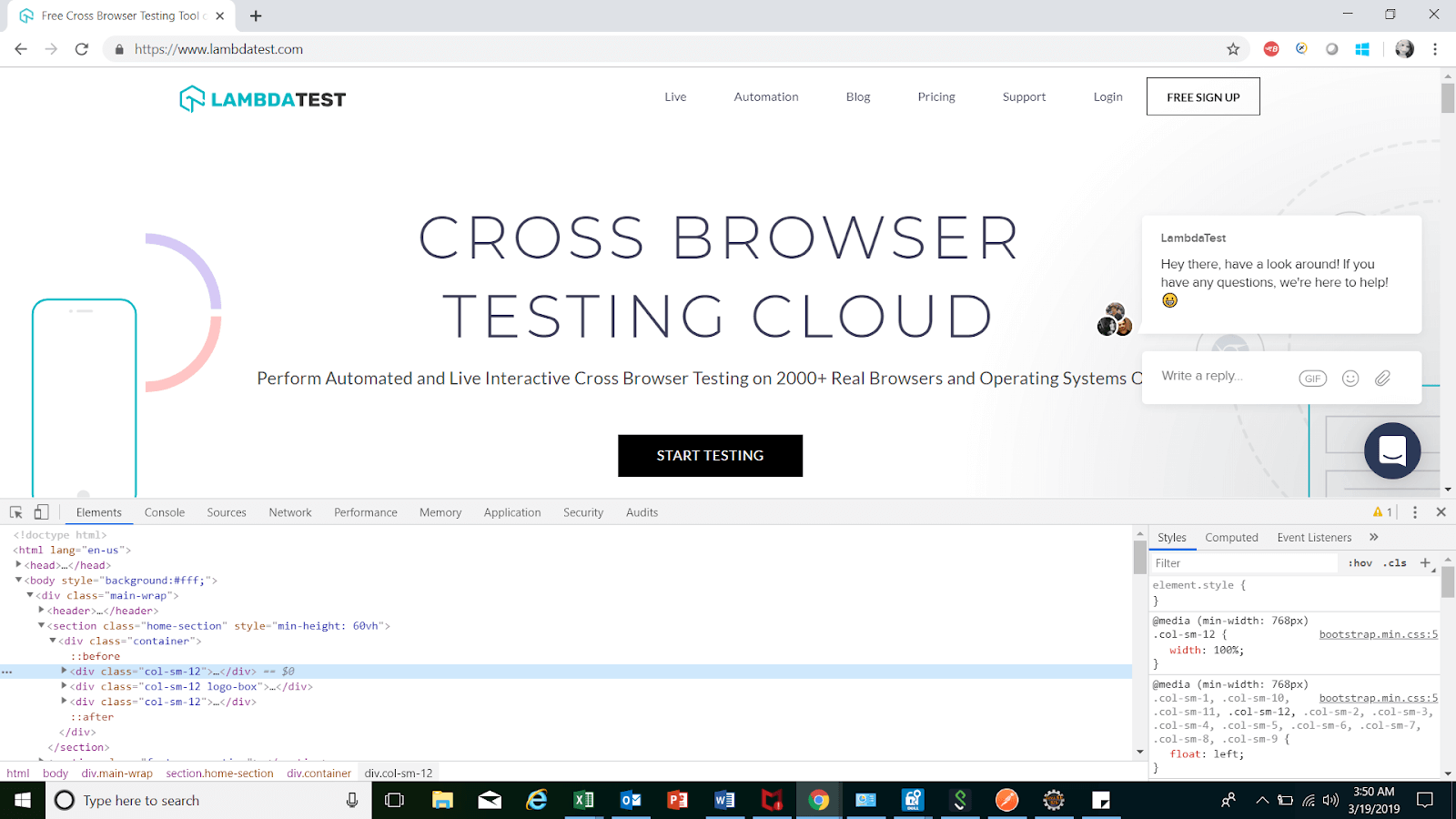
Task: Click the attachment paperclip icon
Action: pos(1382,378)
